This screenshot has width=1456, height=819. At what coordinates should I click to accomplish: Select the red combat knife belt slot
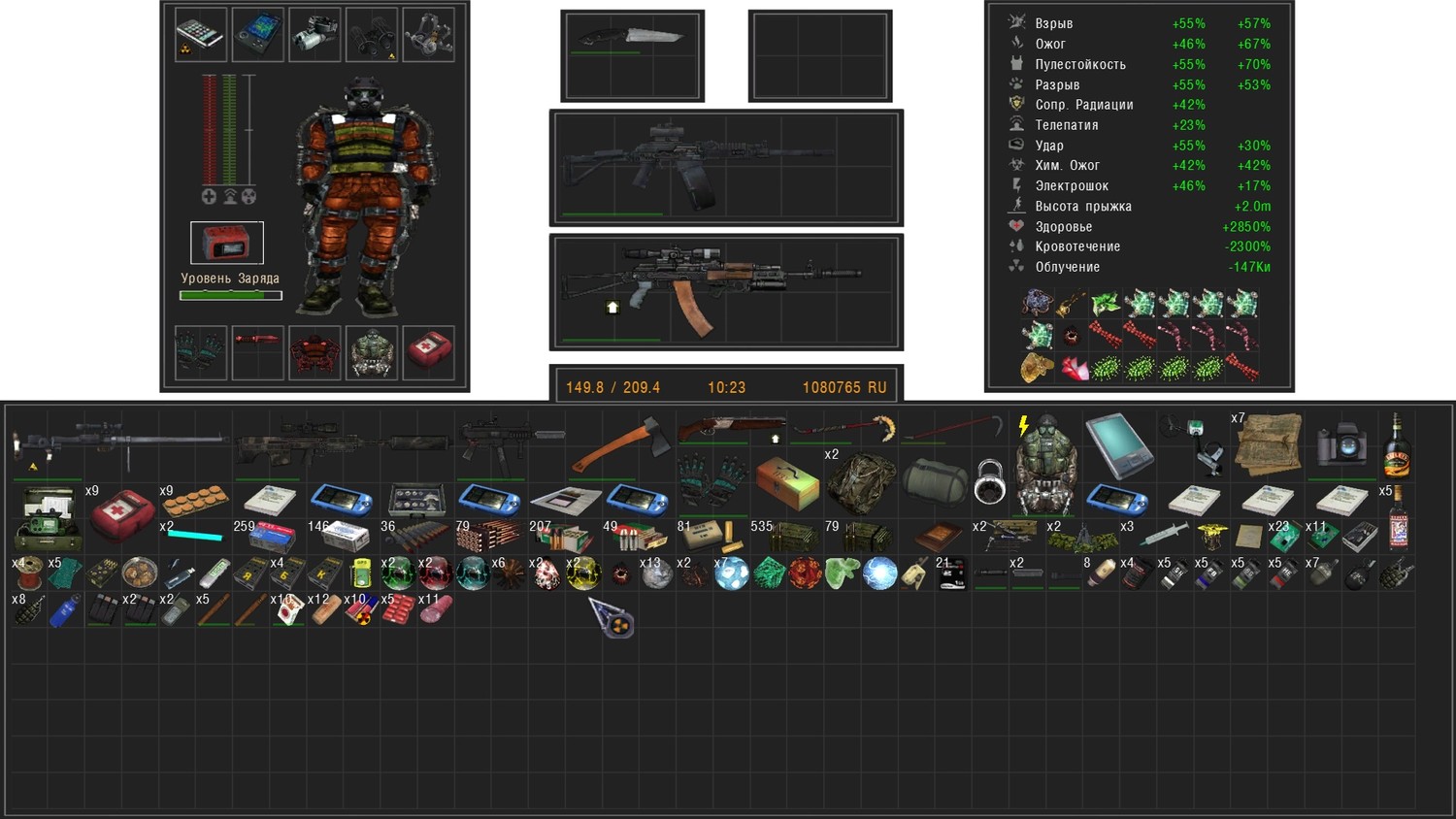click(x=257, y=352)
